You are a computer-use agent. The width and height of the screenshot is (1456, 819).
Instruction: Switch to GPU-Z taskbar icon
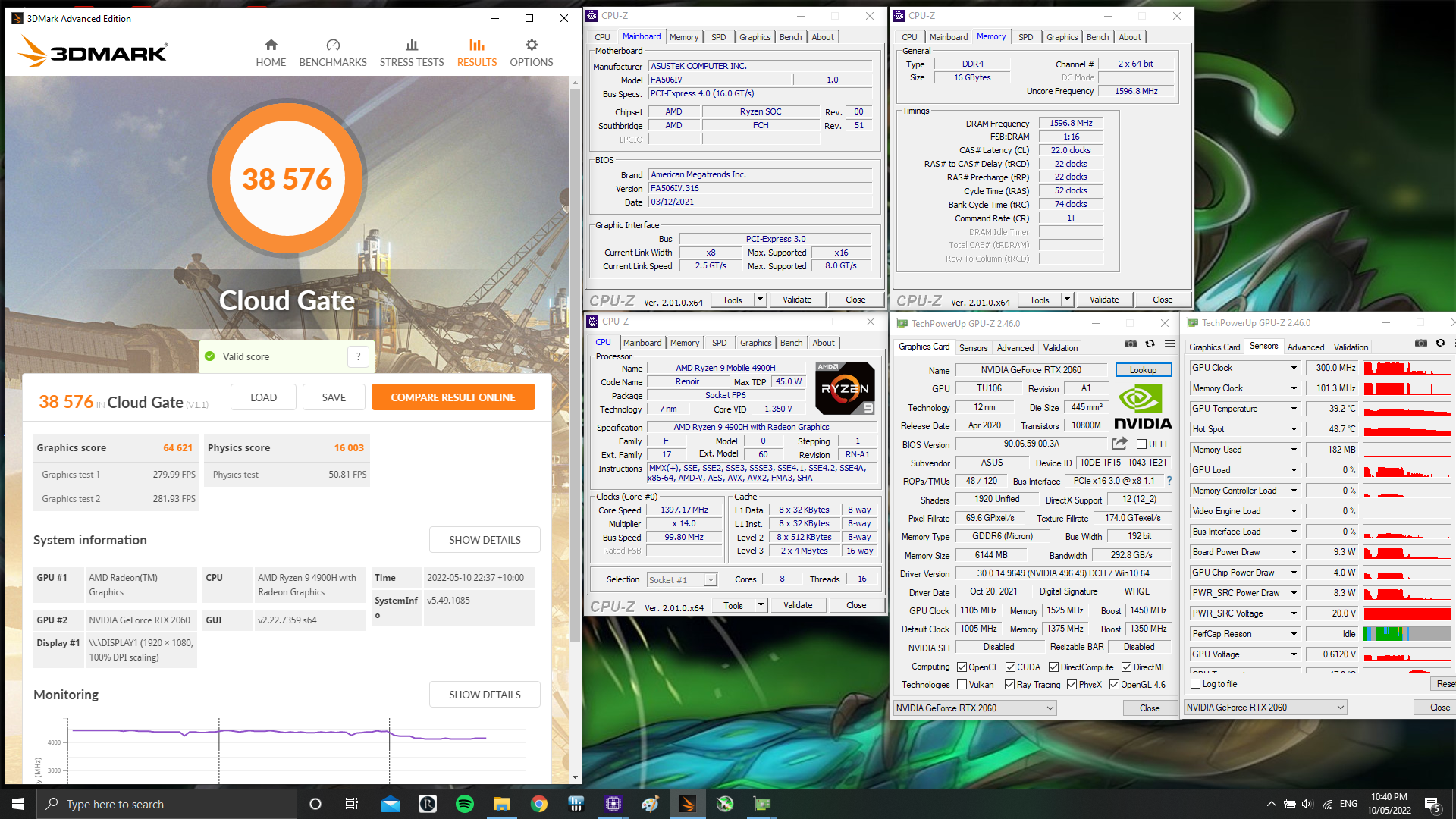point(762,804)
